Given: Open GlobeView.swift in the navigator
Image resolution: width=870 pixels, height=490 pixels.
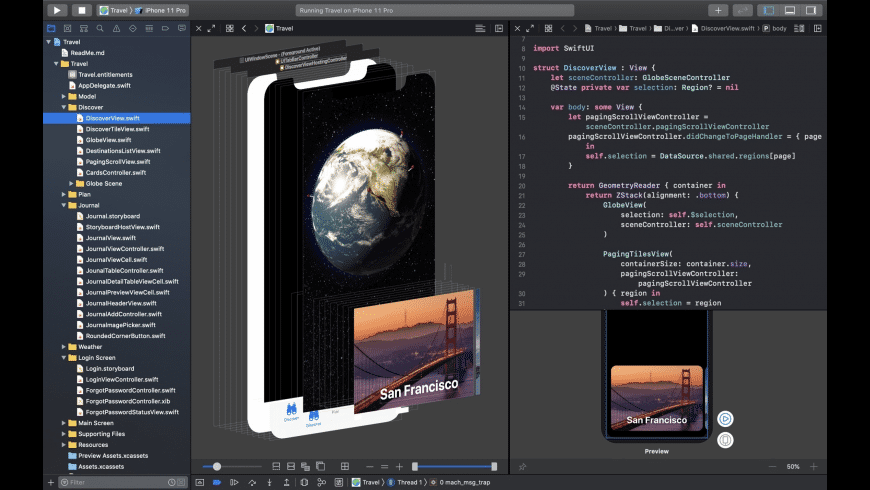Looking at the screenshot, I should pos(108,140).
